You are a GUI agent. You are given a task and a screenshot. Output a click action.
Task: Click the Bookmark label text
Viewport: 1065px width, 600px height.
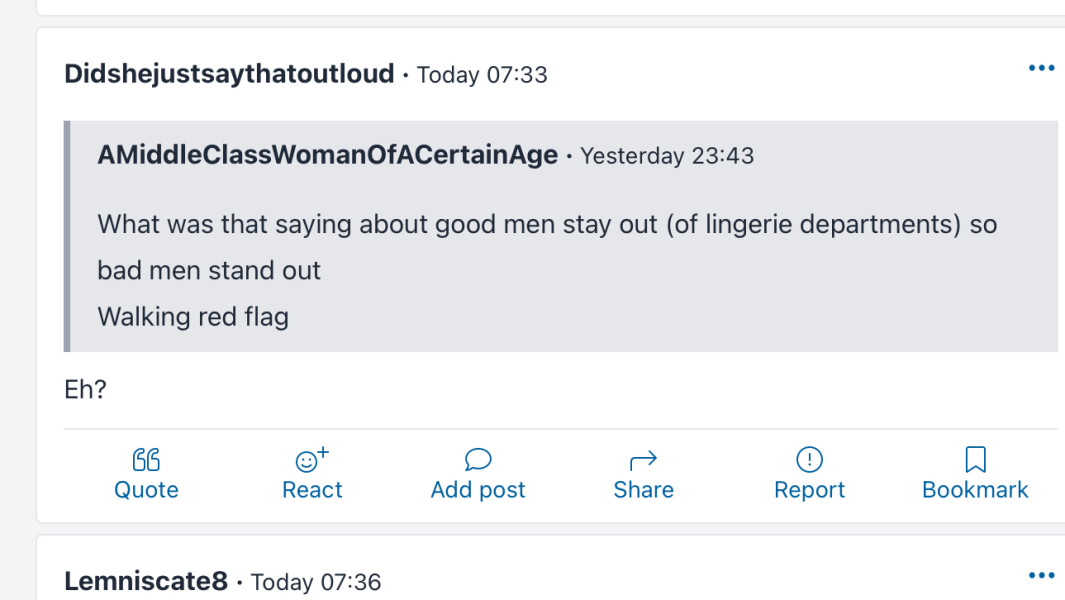(x=975, y=490)
